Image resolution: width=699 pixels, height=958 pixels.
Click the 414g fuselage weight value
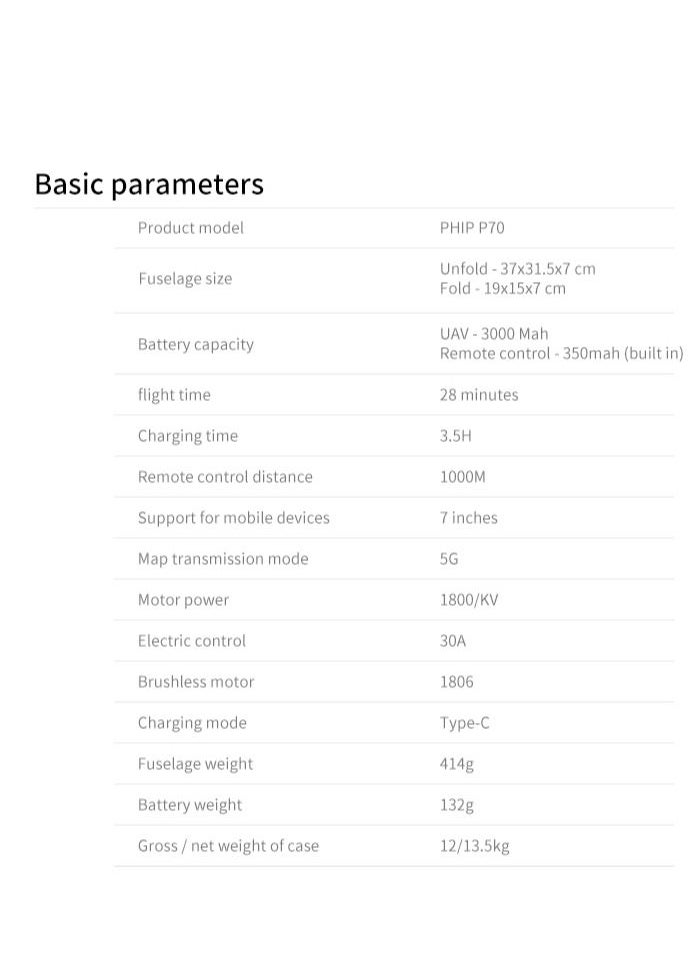click(x=456, y=764)
